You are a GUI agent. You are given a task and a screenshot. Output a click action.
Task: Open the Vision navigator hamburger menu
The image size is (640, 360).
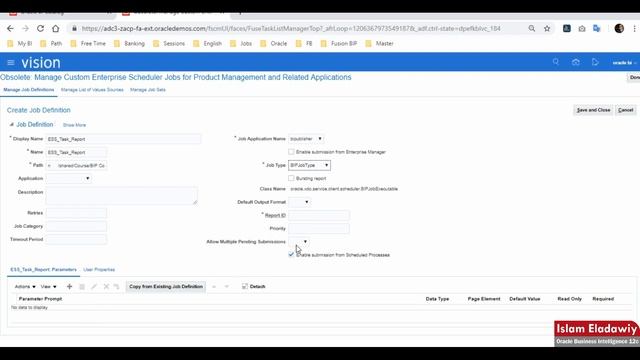tap(11, 62)
